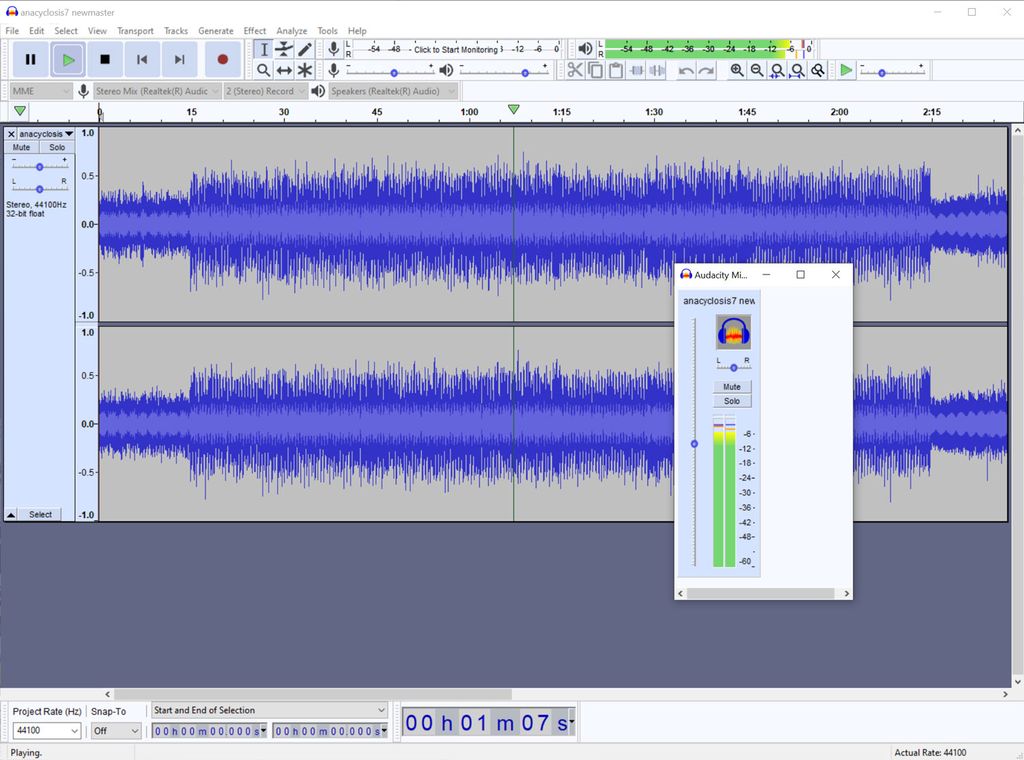This screenshot has width=1024, height=760.
Task: Enable Solo in the Mixer Board
Action: point(732,400)
